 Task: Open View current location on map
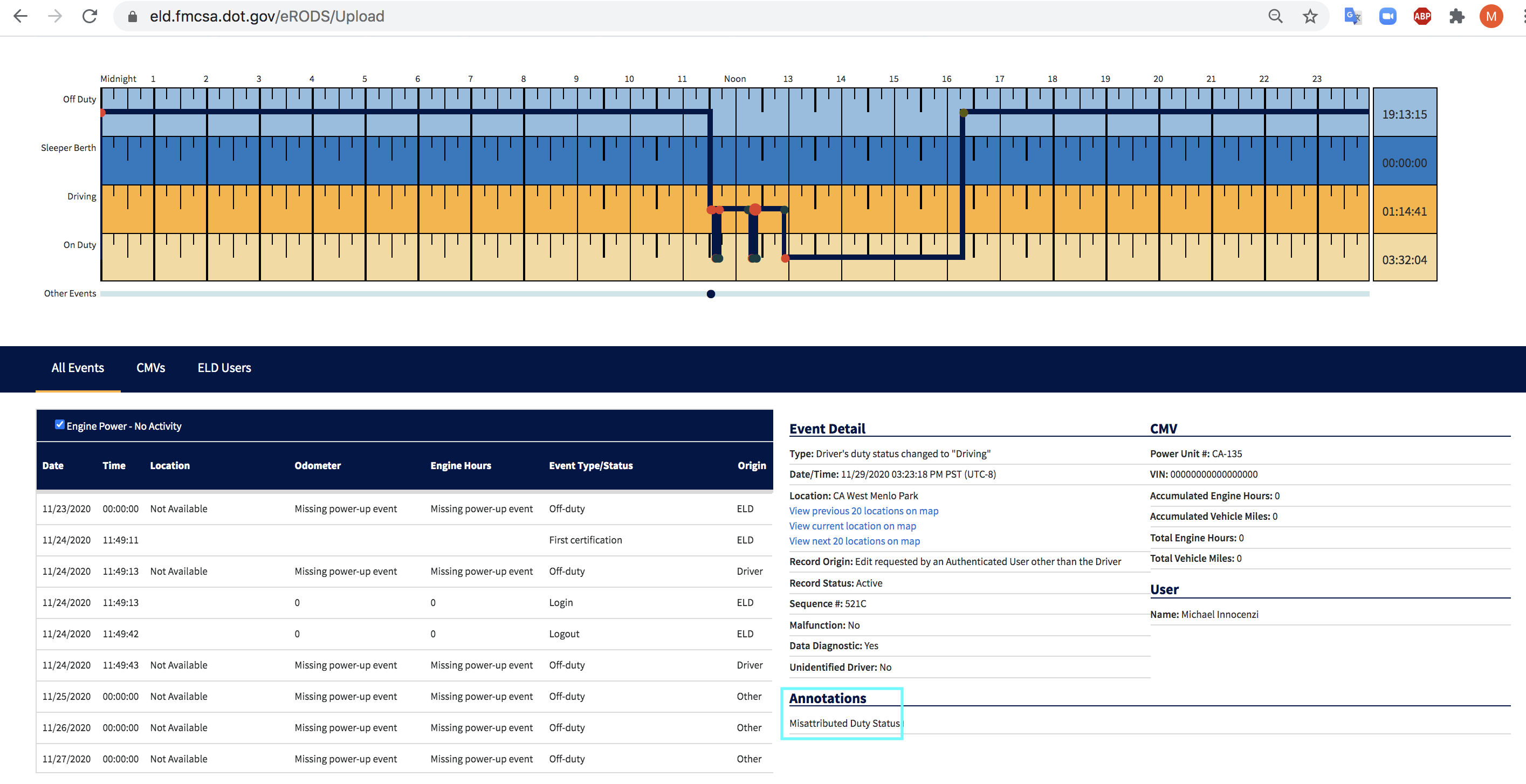(852, 526)
